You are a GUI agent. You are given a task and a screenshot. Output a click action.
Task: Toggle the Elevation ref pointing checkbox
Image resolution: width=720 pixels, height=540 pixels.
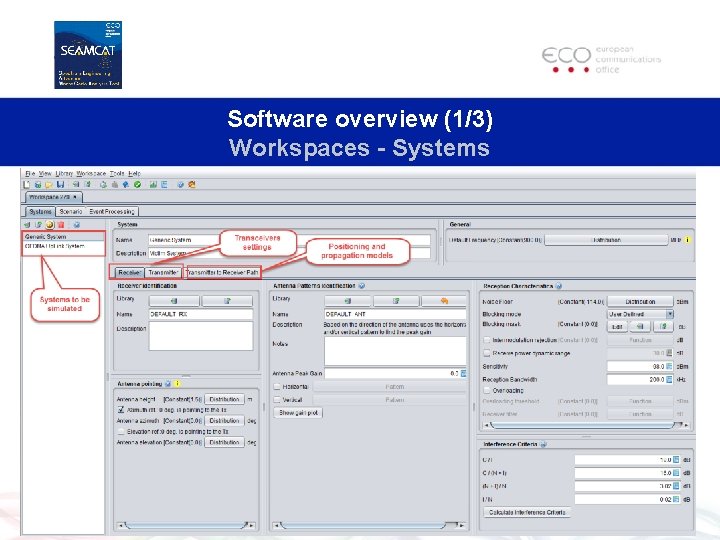[x=121, y=432]
